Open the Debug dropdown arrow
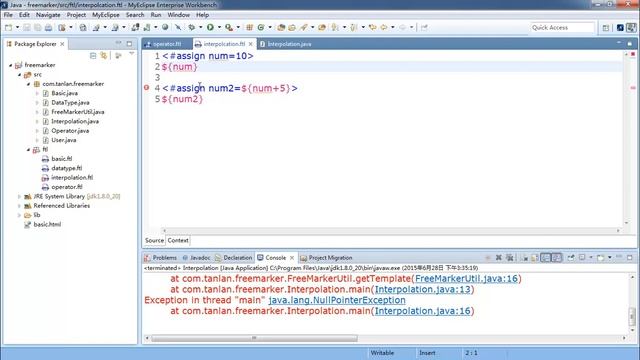 point(200,27)
